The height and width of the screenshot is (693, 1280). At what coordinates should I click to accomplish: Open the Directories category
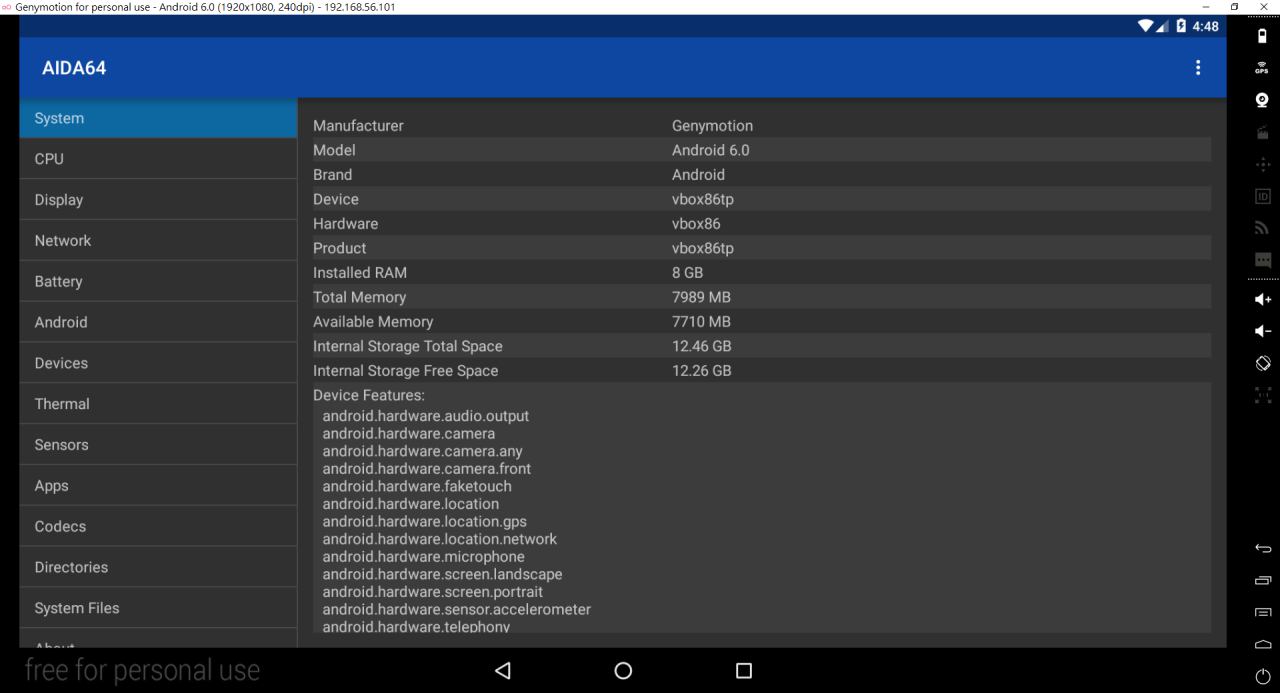(158, 567)
